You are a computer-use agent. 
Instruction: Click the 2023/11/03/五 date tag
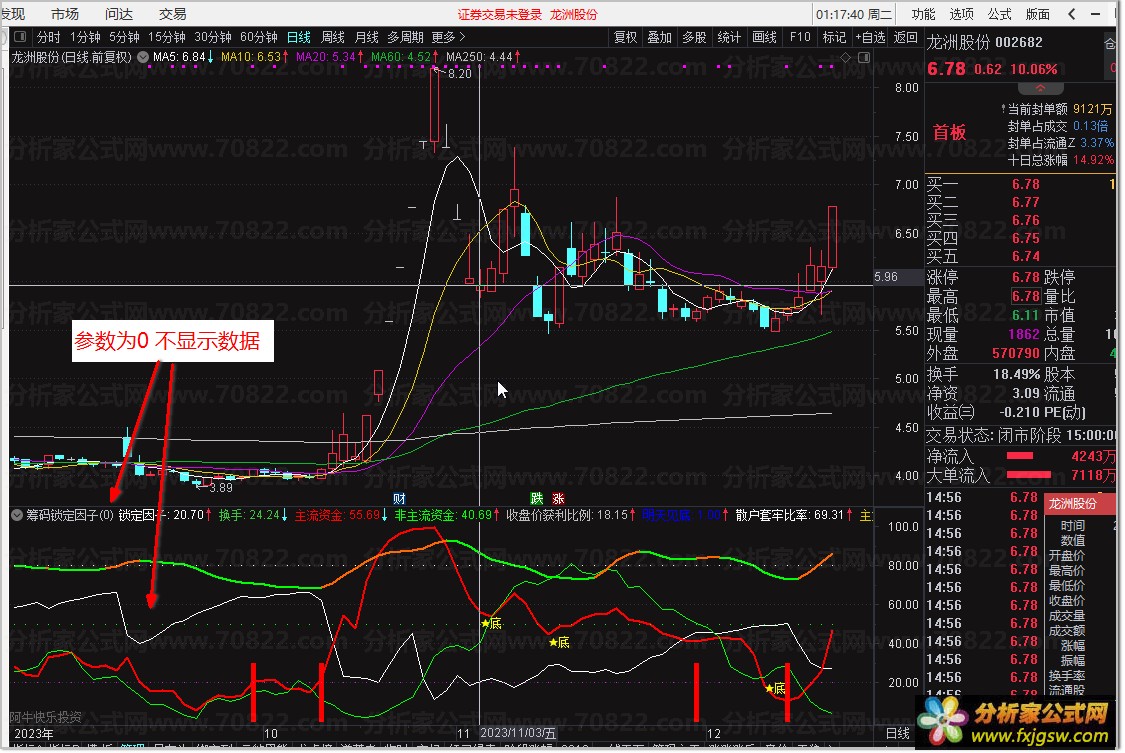518,733
